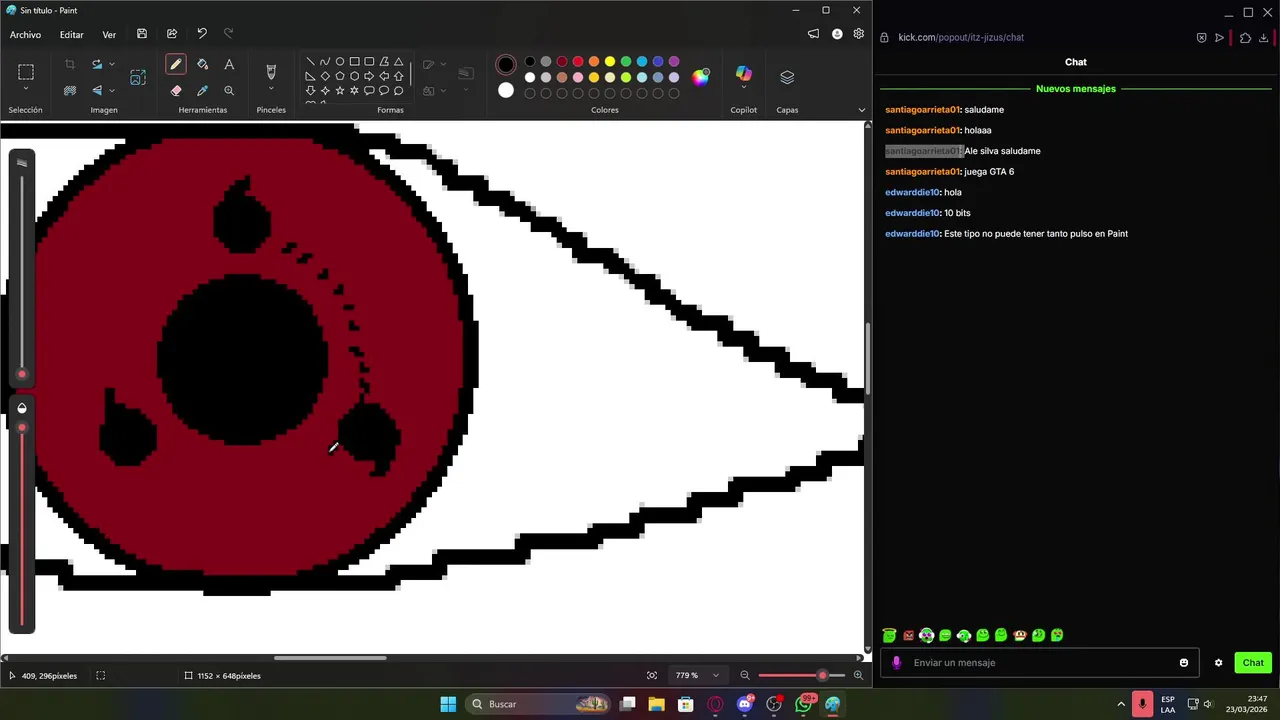The image size is (1280, 720).
Task: Toggle the red microphone tray indicator
Action: pos(1142,704)
